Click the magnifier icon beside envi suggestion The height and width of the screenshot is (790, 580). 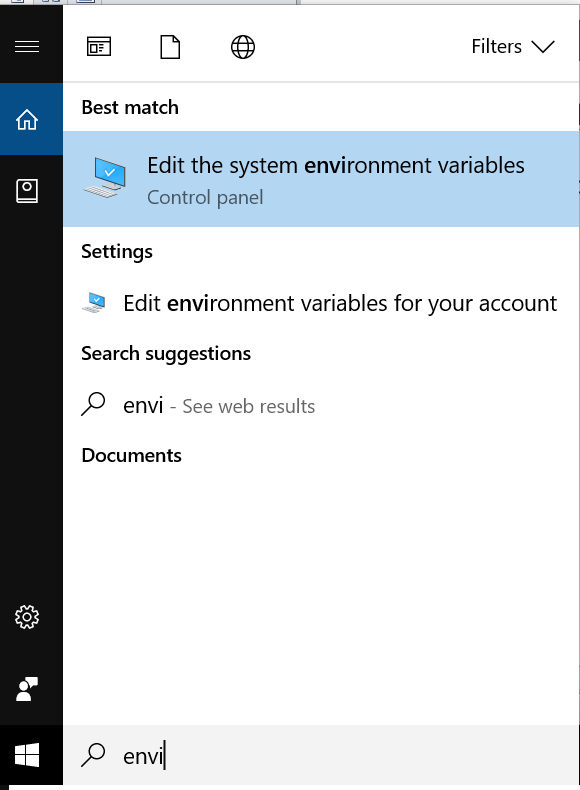coord(93,405)
